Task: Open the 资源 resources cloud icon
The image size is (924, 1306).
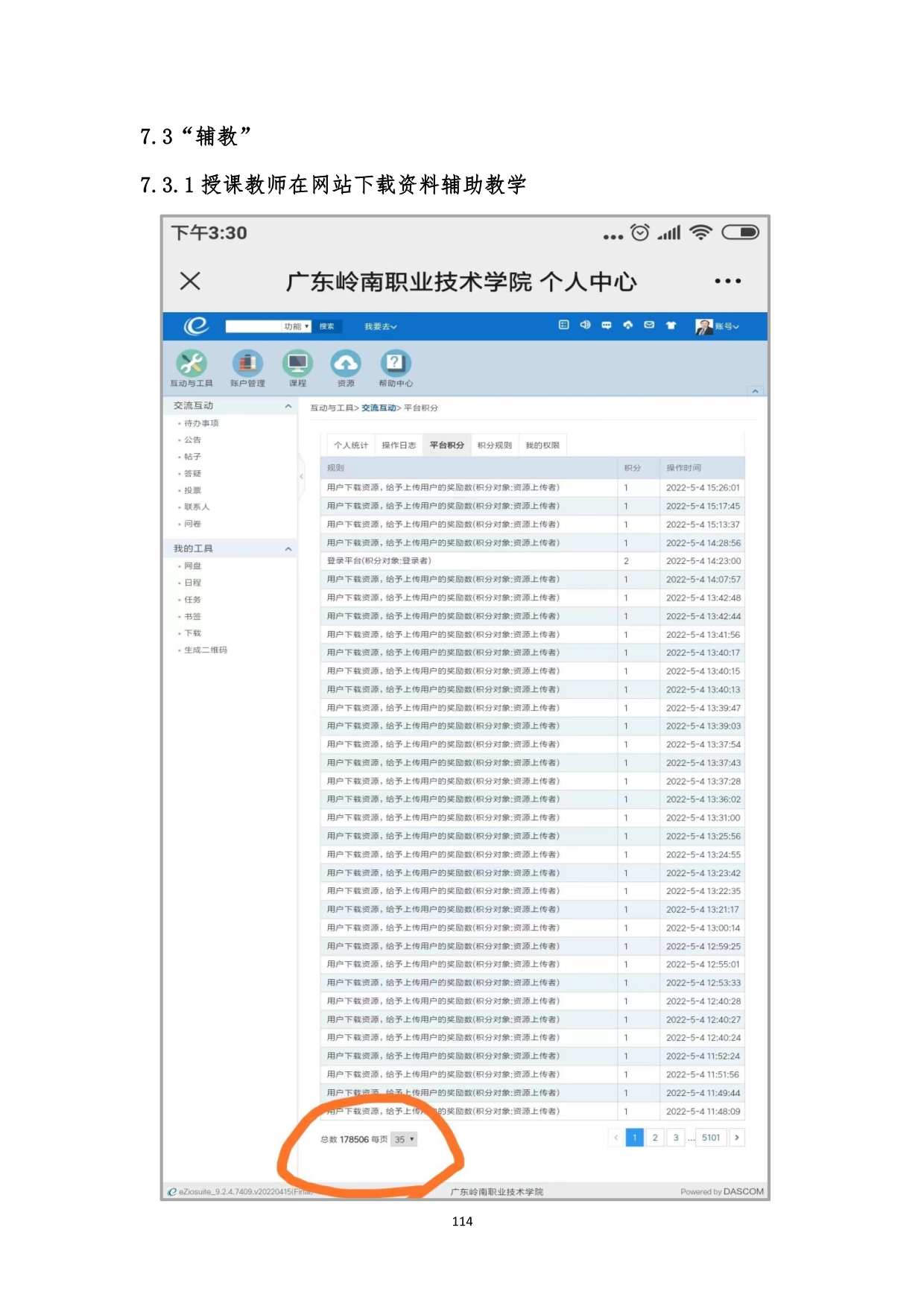Action: tap(346, 368)
